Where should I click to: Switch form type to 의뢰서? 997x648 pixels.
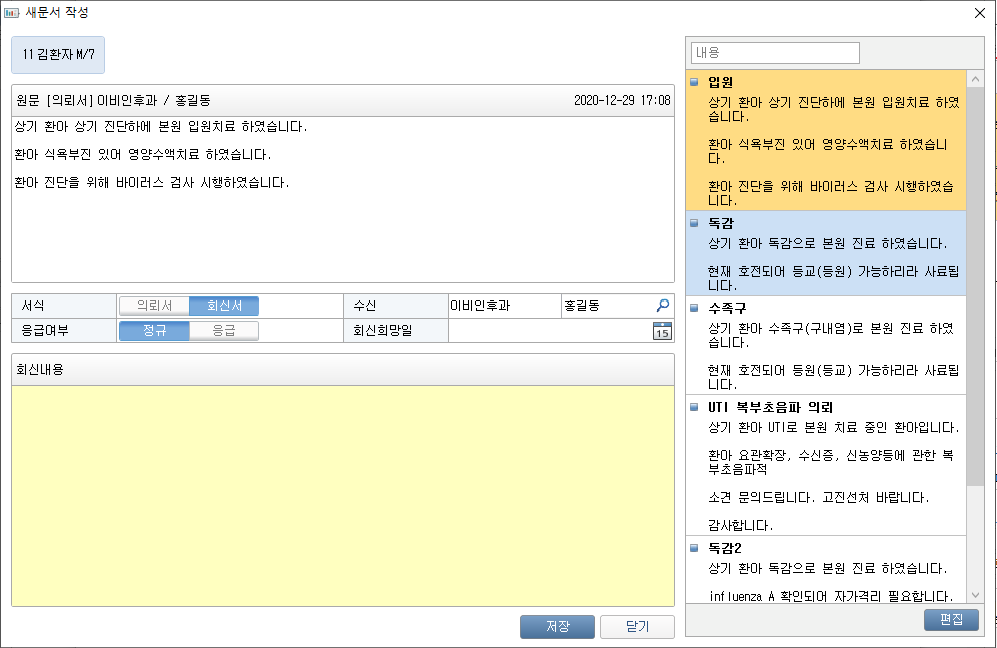[x=154, y=306]
